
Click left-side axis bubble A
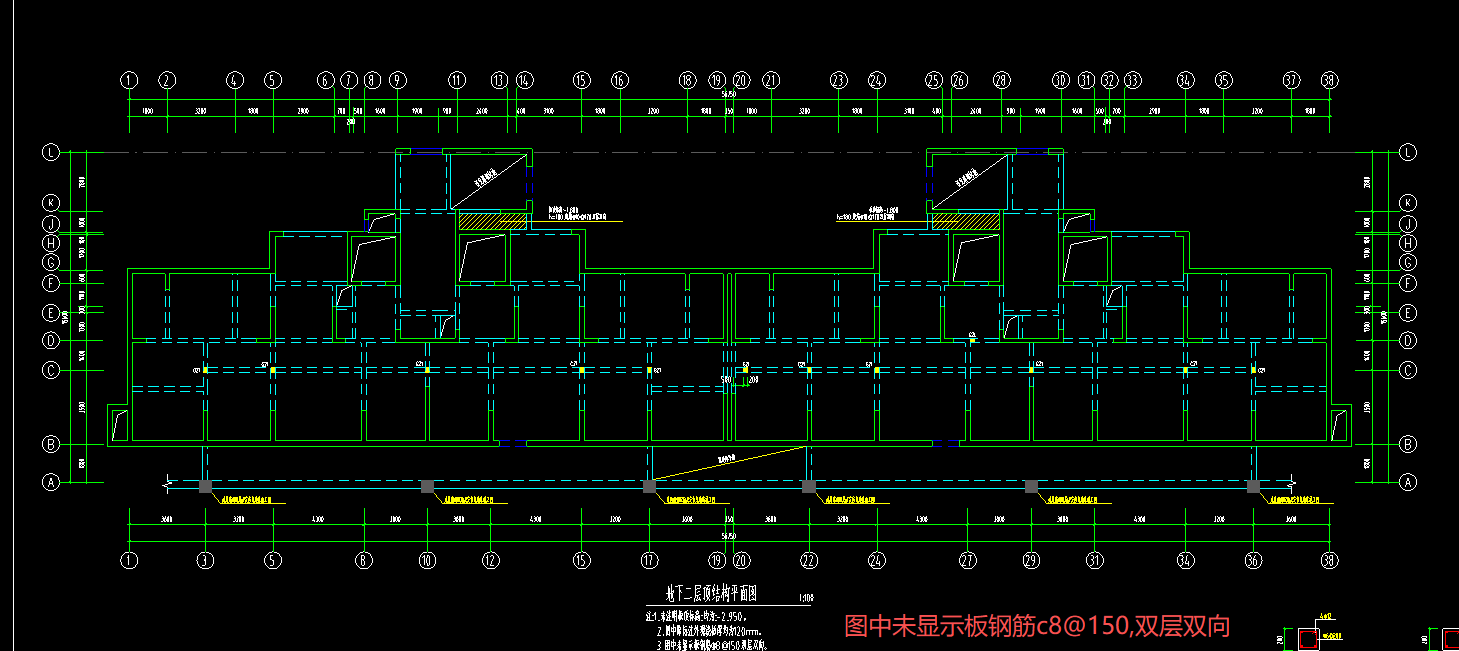[50, 481]
